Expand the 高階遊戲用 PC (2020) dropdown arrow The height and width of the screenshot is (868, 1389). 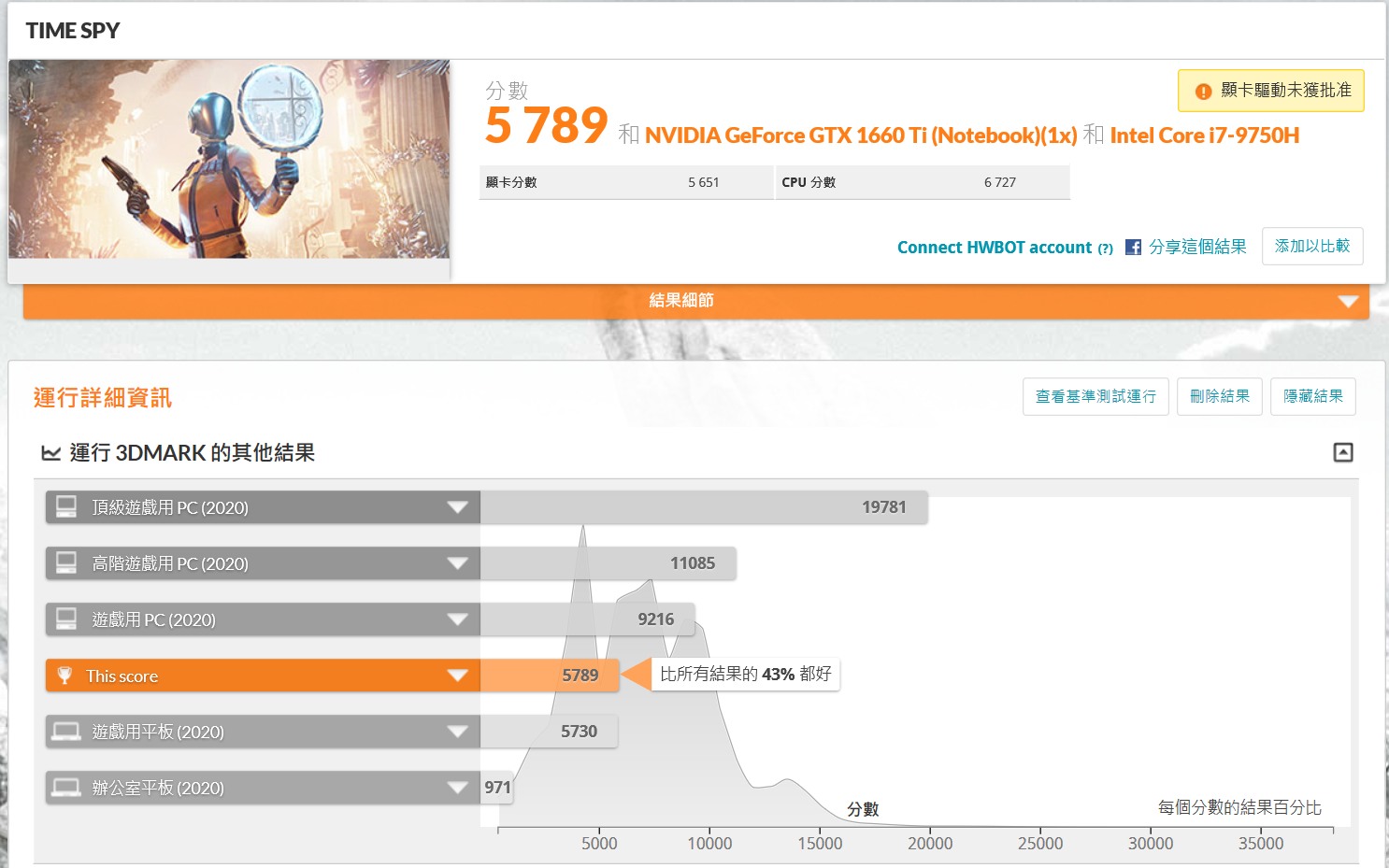pyautogui.click(x=457, y=563)
